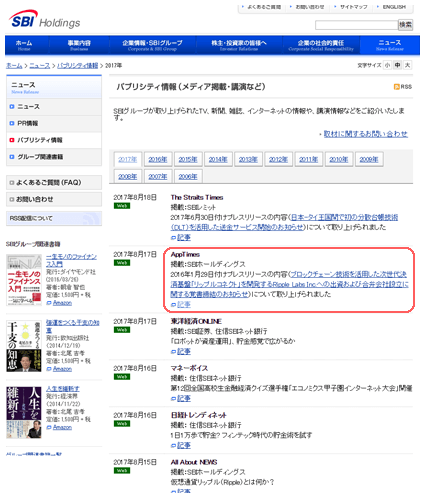Select the 2006年 year tab
The image size is (425, 498).
coord(188,176)
